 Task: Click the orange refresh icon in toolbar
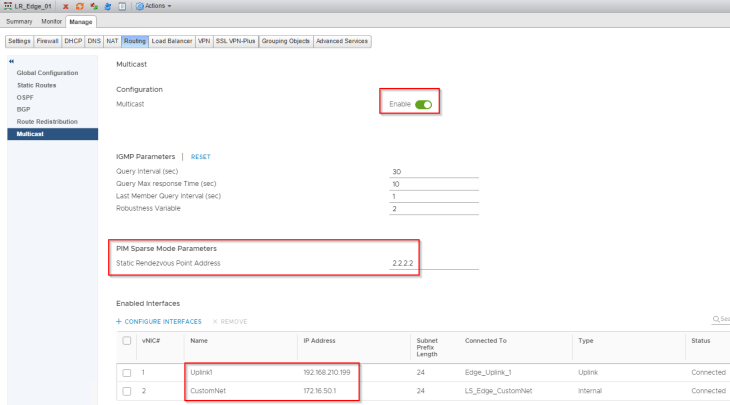(x=79, y=6)
